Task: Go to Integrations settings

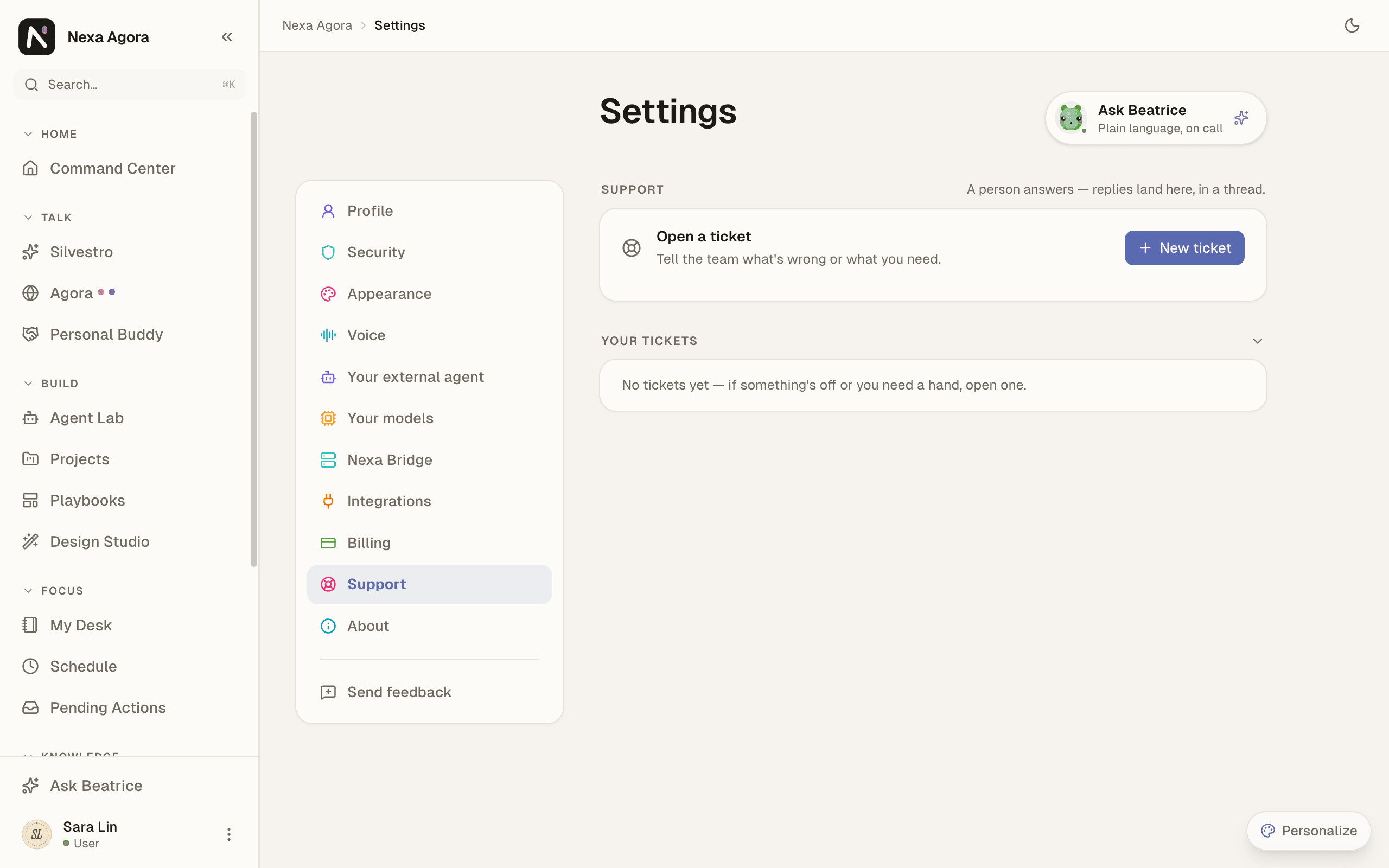Action: pyautogui.click(x=429, y=501)
